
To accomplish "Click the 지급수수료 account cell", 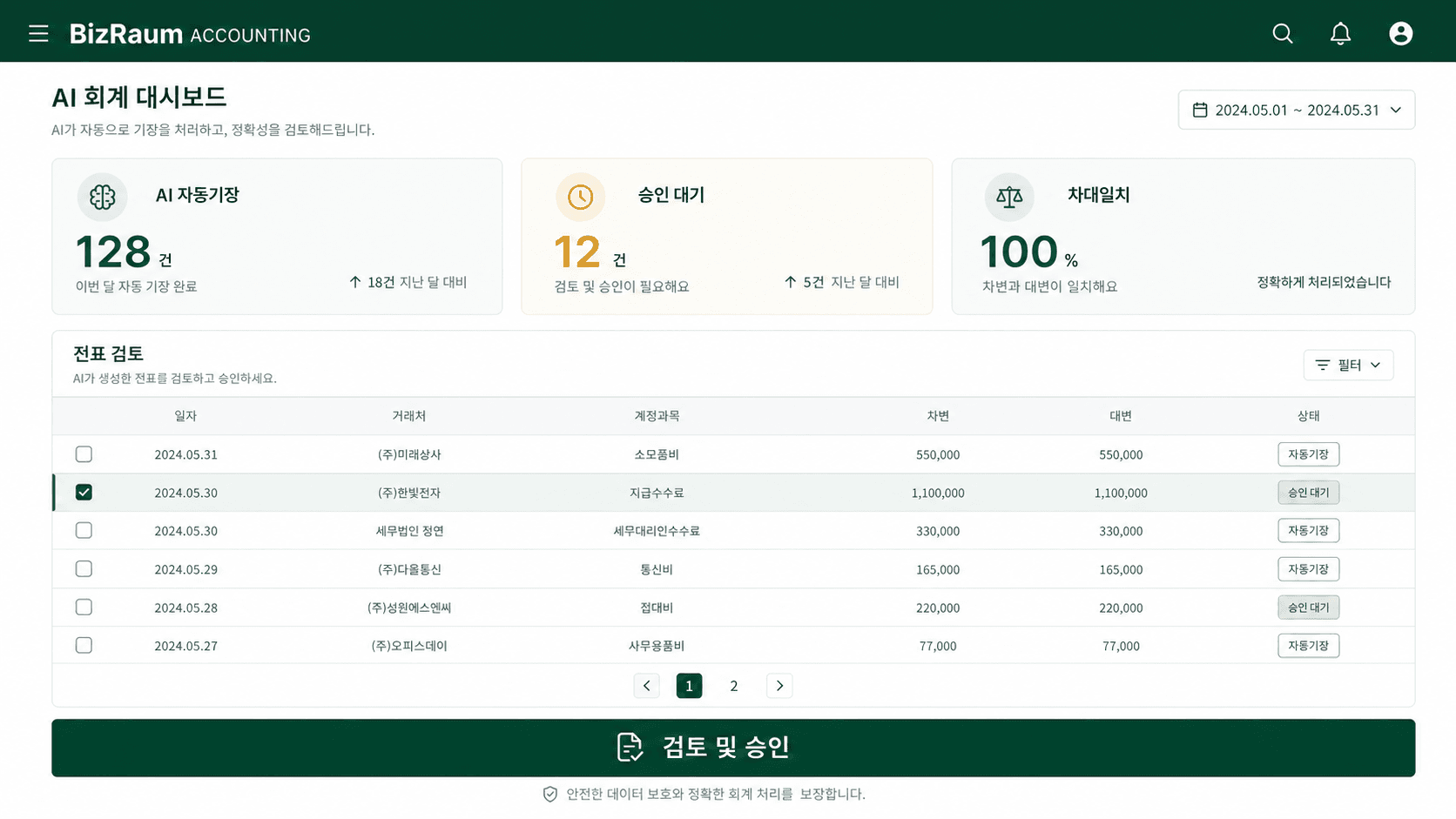I will pos(657,493).
